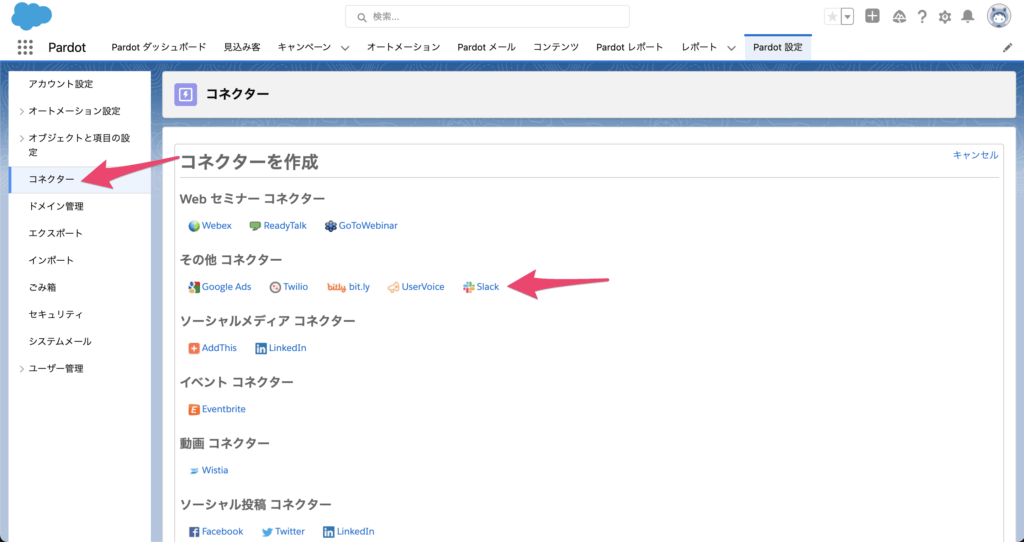The height and width of the screenshot is (542, 1024).
Task: Click the AddThis plus icon
Action: coord(194,349)
